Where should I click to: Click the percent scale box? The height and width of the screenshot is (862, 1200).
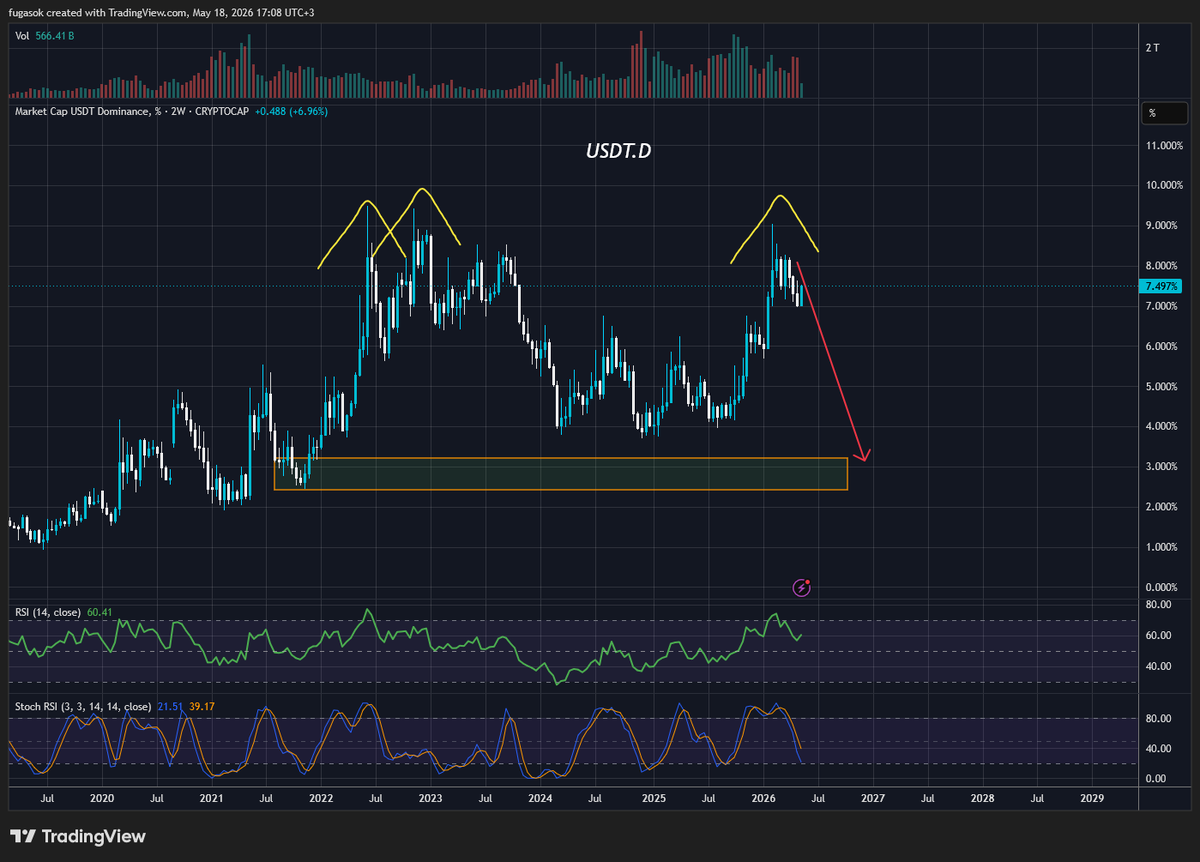point(1163,113)
